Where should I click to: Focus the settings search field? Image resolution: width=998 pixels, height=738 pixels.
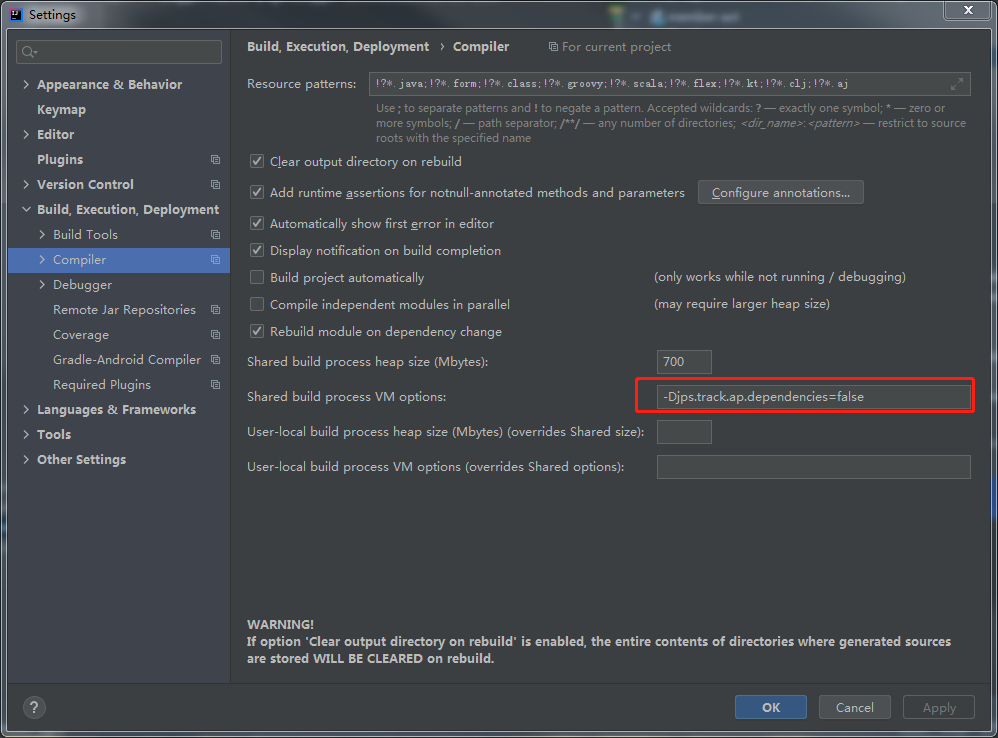[x=119, y=52]
